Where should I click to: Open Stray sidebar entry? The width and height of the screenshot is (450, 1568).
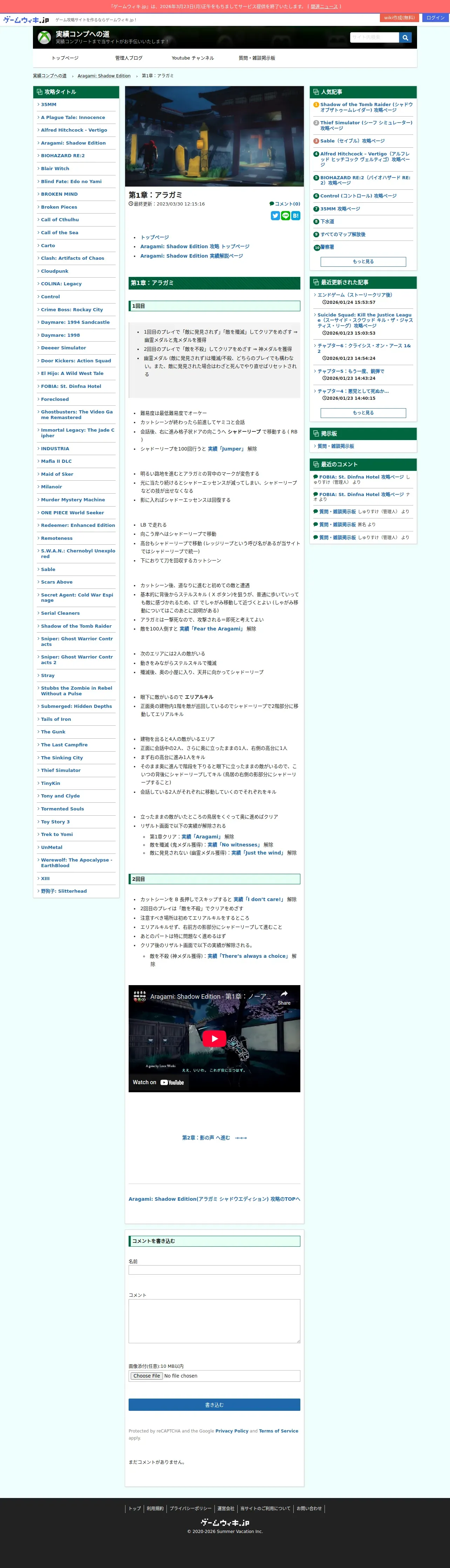pyautogui.click(x=48, y=675)
